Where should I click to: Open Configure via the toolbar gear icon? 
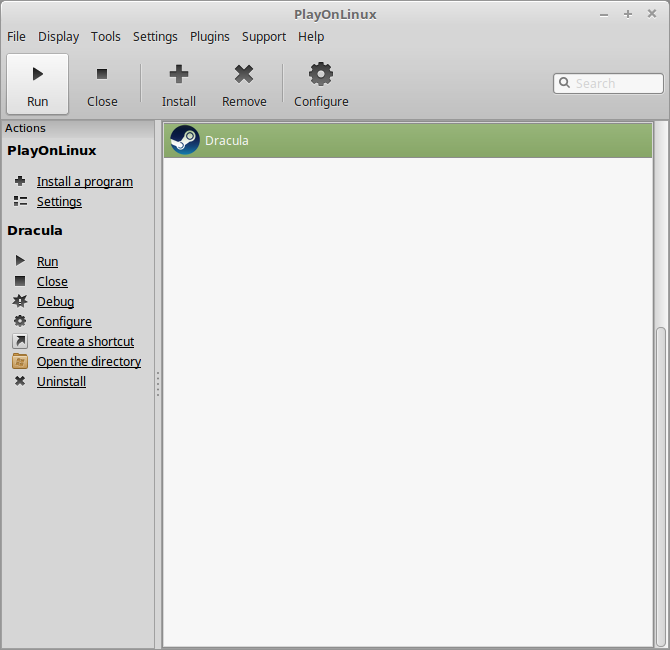pyautogui.click(x=321, y=74)
